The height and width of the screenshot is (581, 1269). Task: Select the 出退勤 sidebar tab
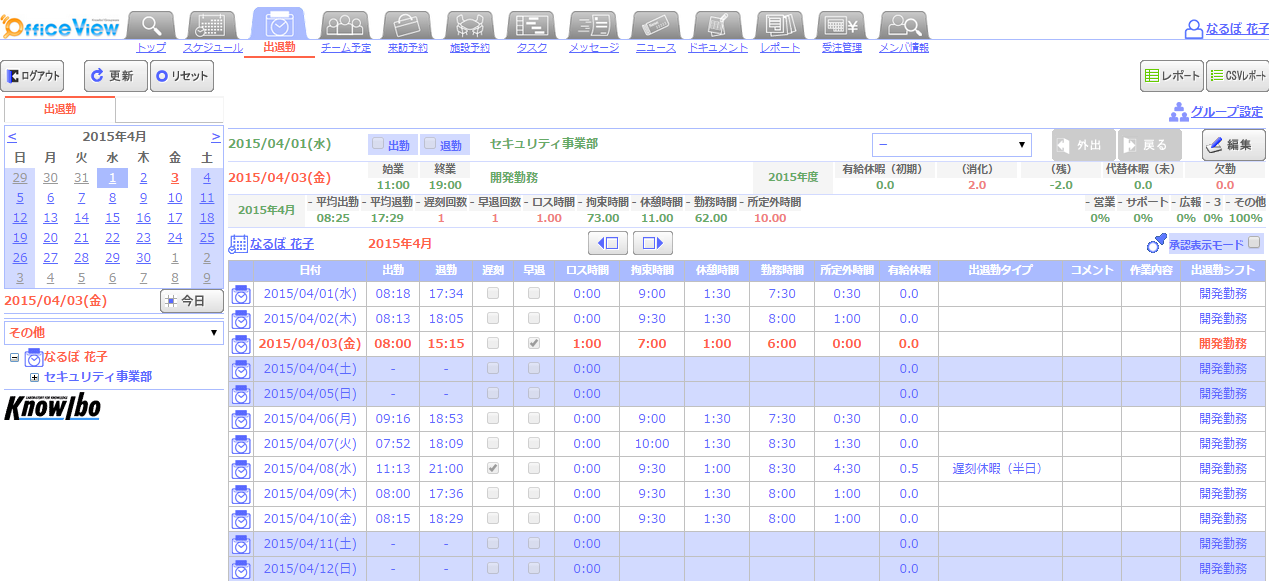pos(60,109)
